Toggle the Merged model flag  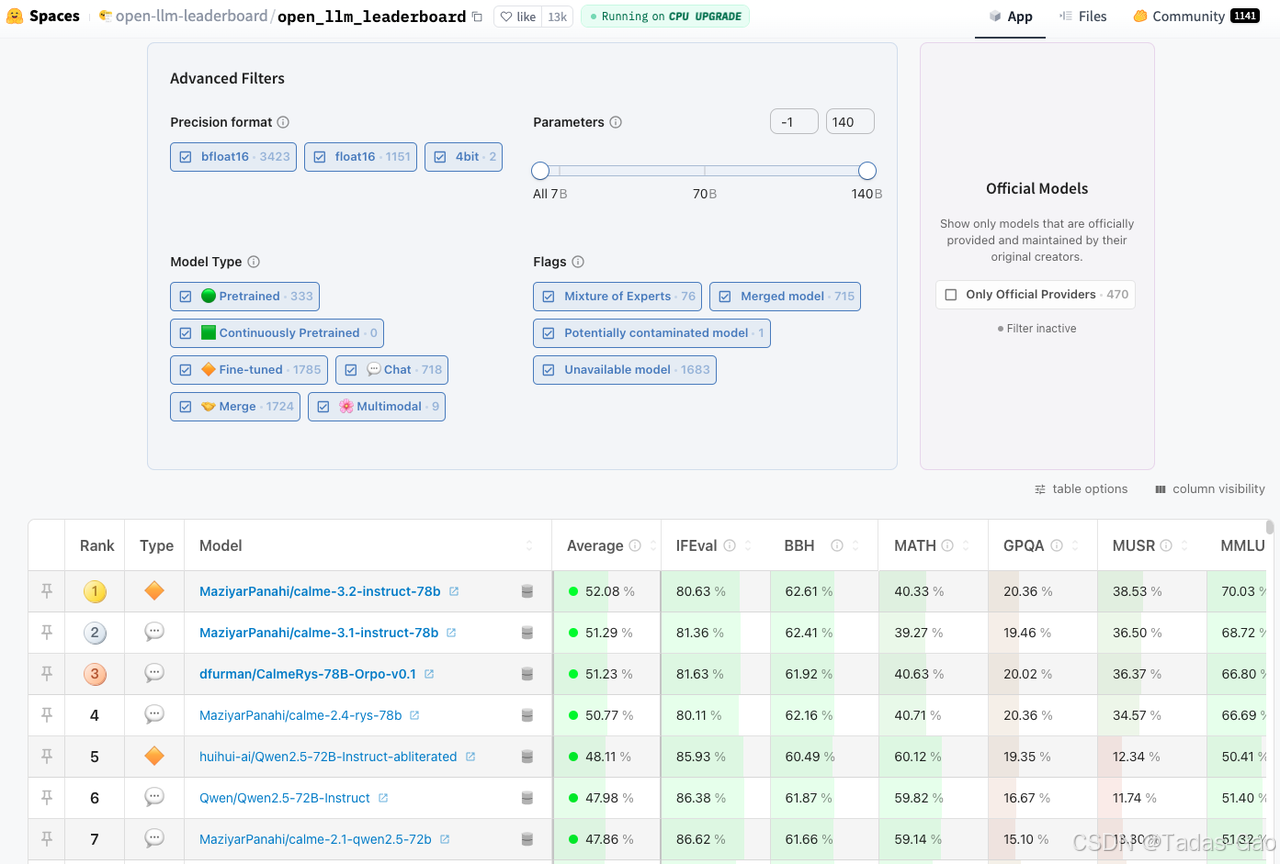785,296
